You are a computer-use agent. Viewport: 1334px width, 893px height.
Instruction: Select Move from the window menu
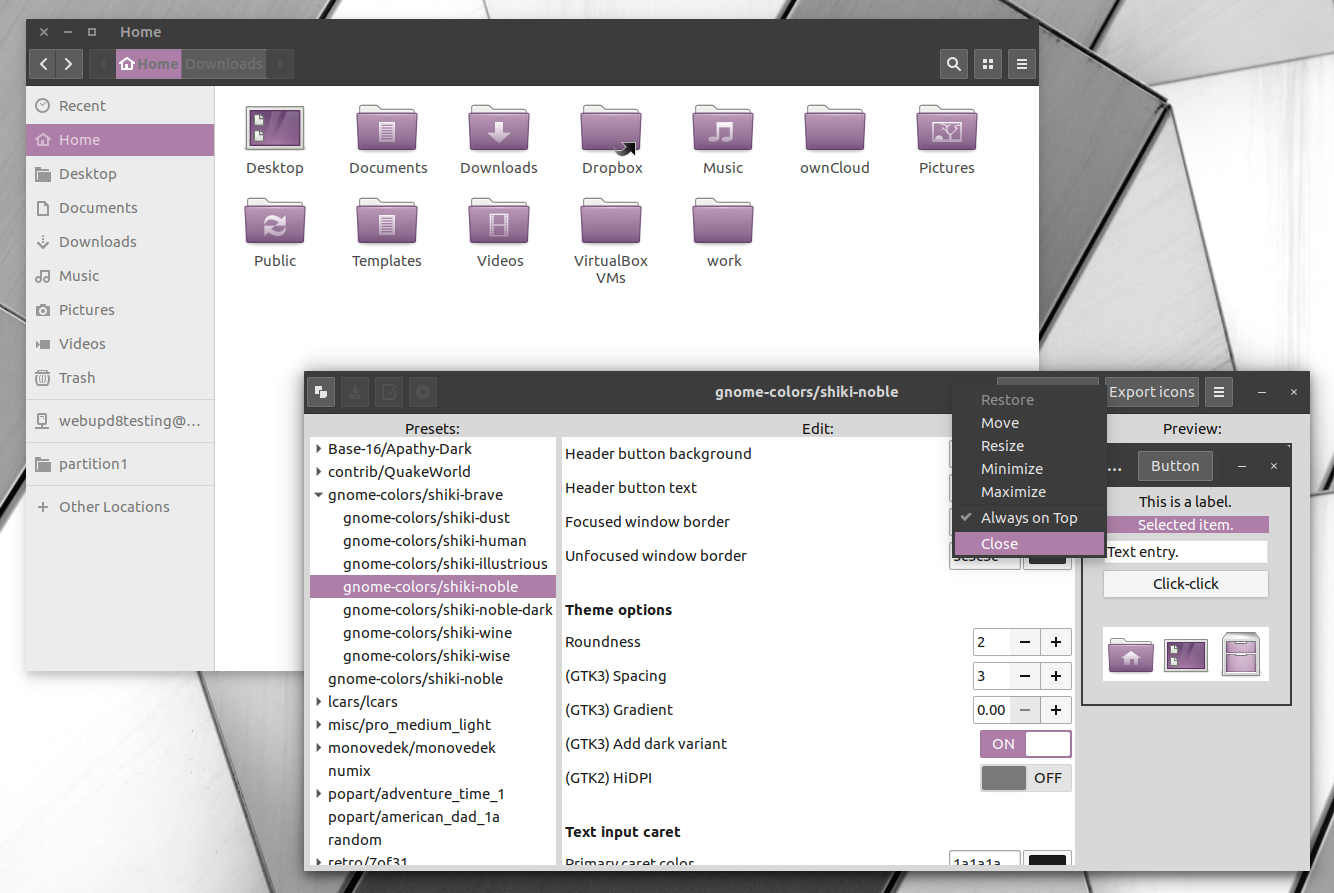tap(999, 422)
